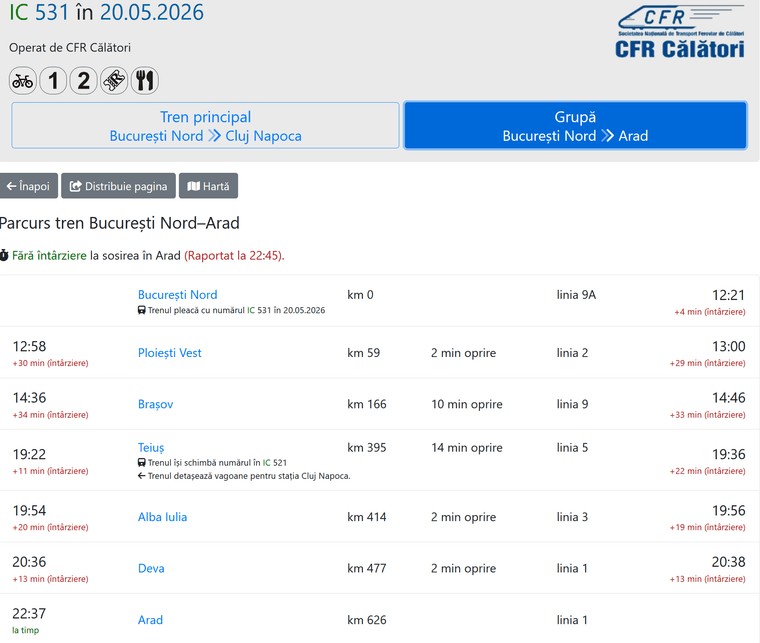Click the first class '1' icon
Image resolution: width=760 pixels, height=643 pixels.
point(53,80)
